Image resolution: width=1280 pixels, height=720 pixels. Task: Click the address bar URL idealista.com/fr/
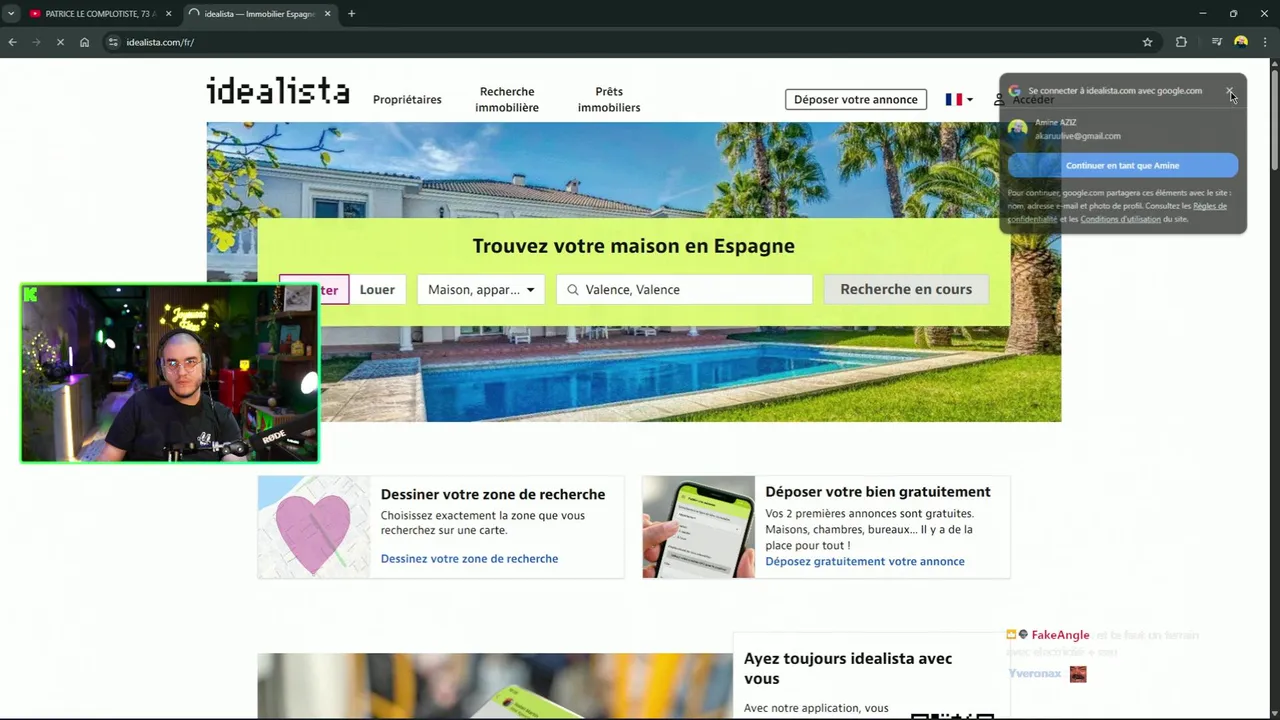pos(160,42)
